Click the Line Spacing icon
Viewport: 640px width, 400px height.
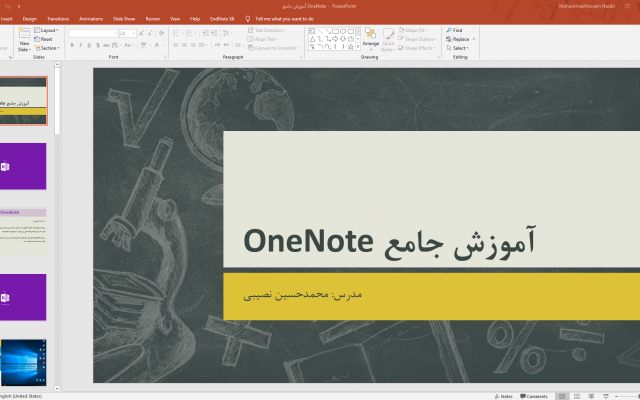[228, 33]
